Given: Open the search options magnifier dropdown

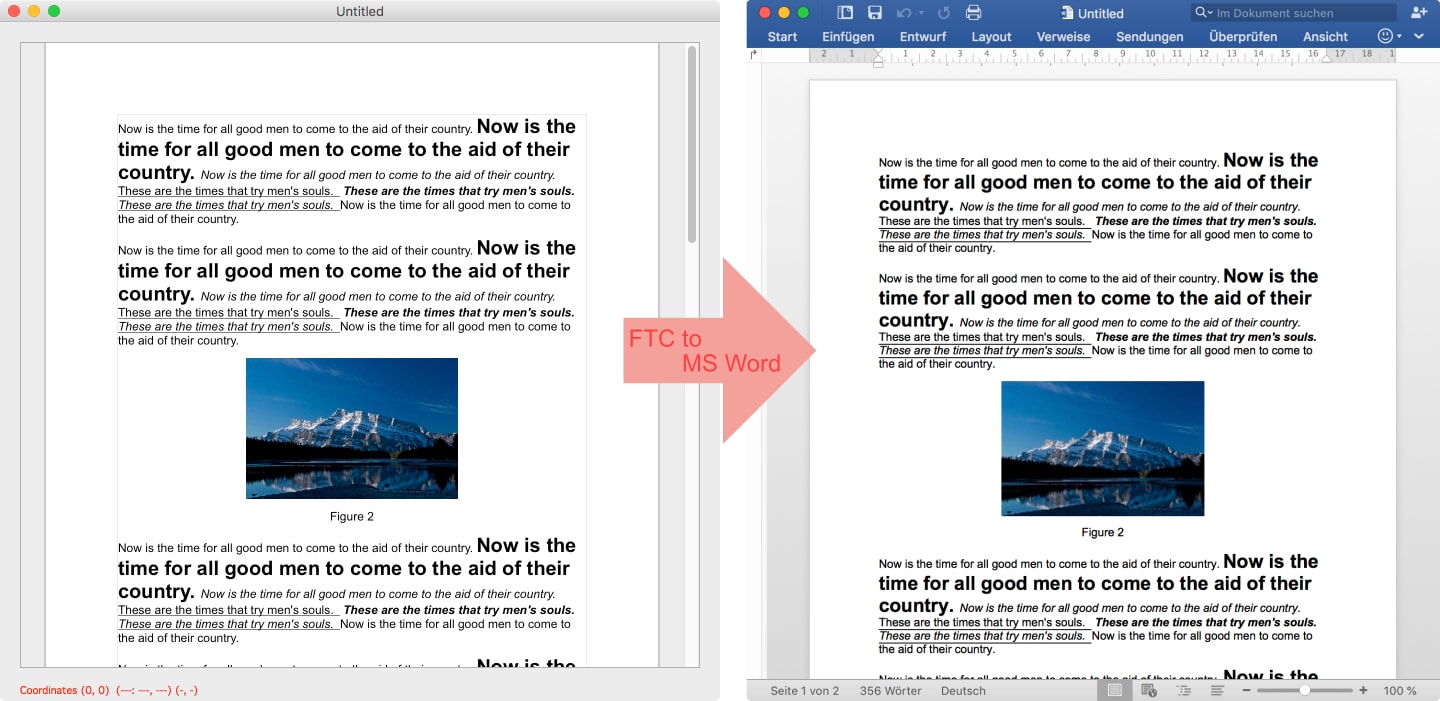Looking at the screenshot, I should point(1204,13).
